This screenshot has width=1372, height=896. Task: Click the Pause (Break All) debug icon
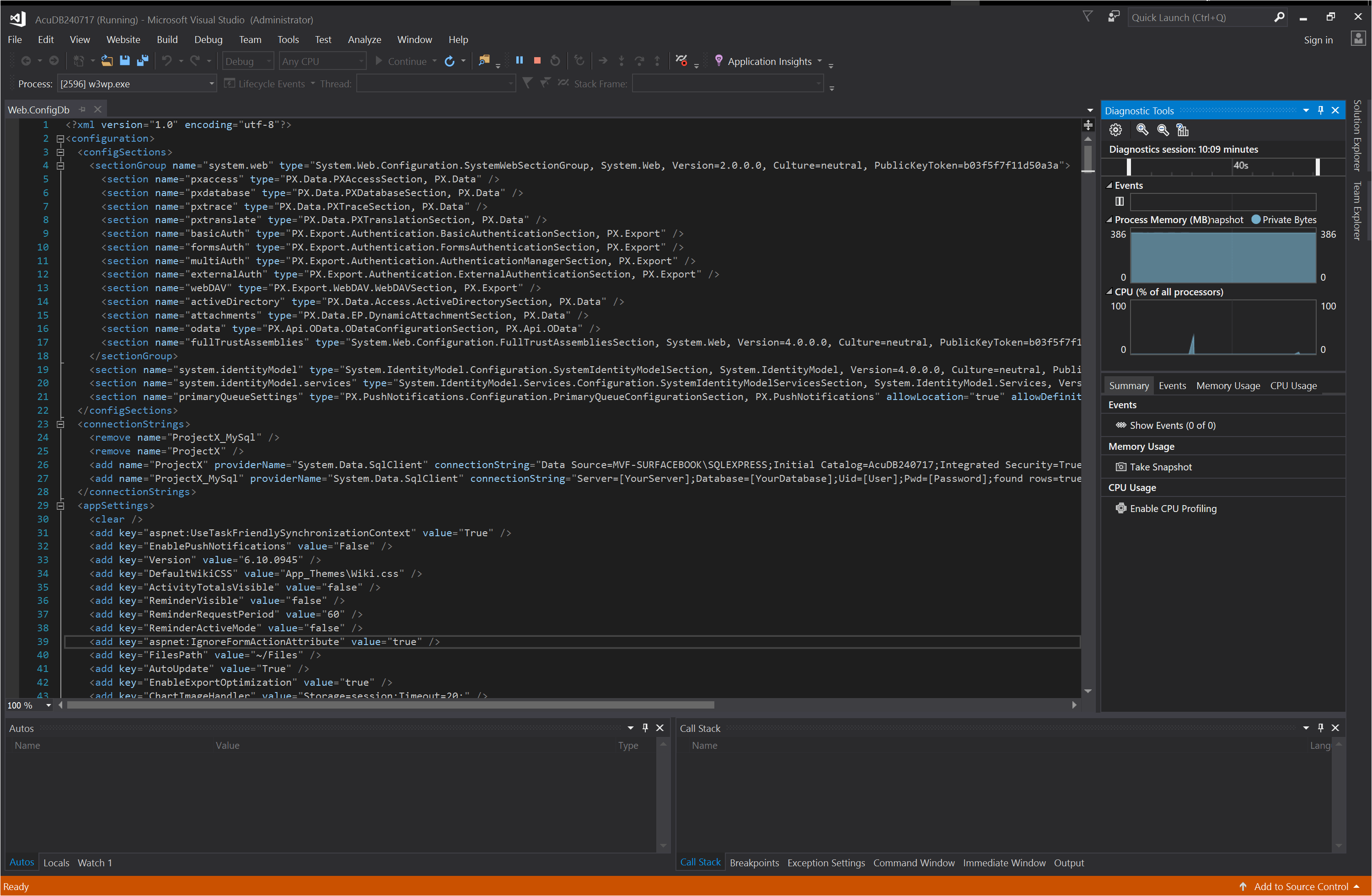click(520, 60)
